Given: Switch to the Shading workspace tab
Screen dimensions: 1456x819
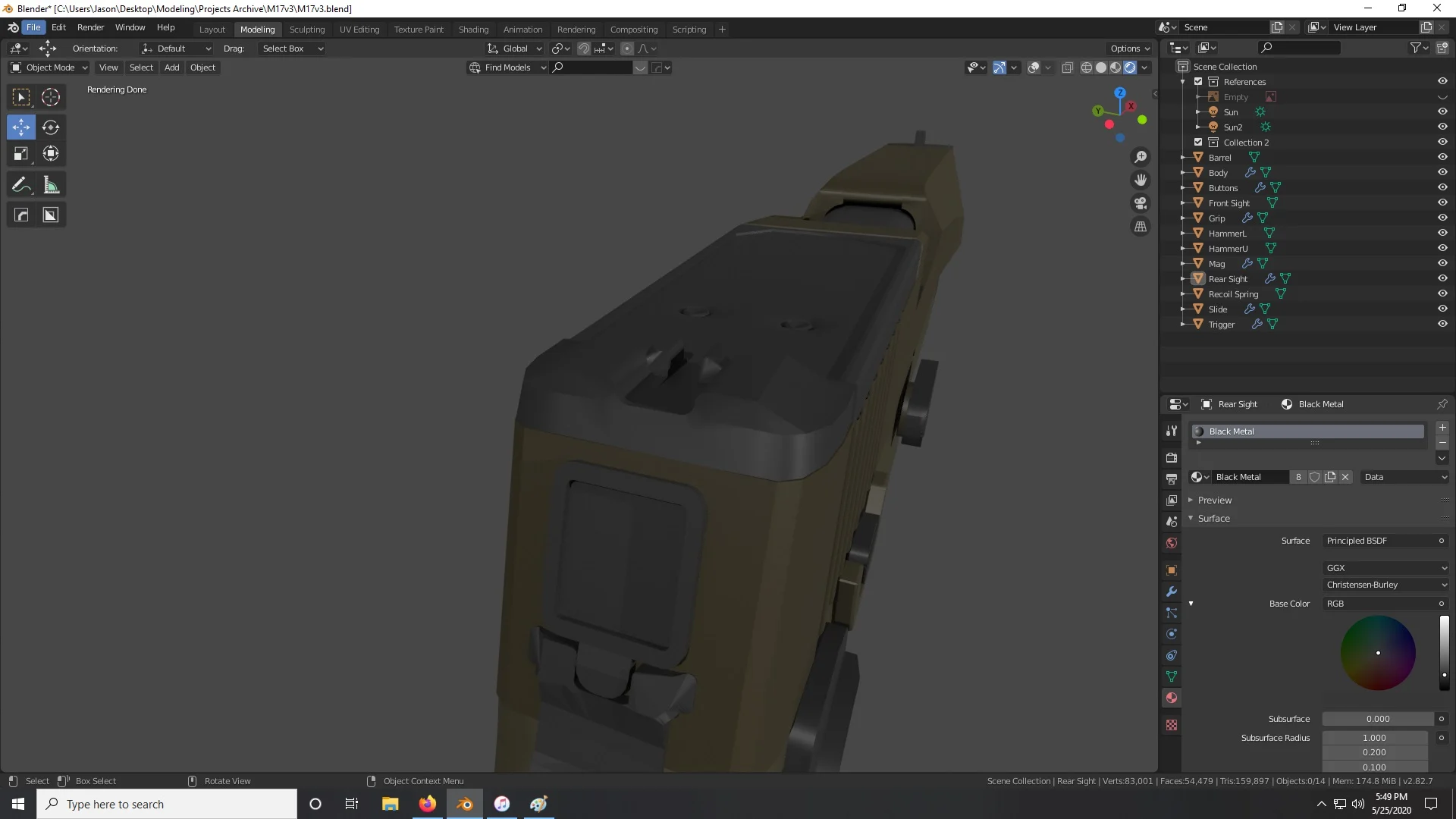Looking at the screenshot, I should [473, 30].
